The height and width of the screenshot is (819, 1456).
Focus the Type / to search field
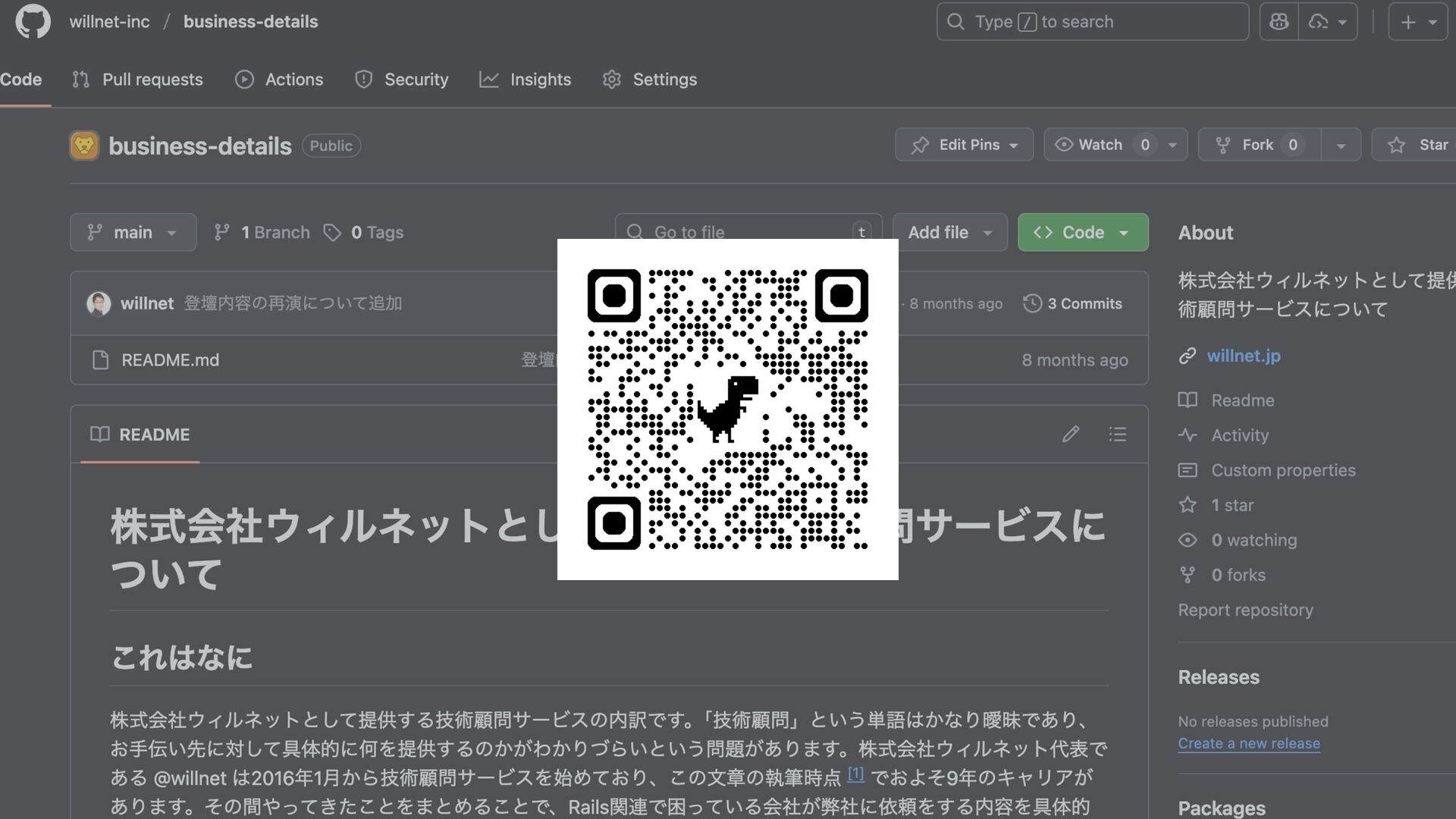click(1092, 22)
